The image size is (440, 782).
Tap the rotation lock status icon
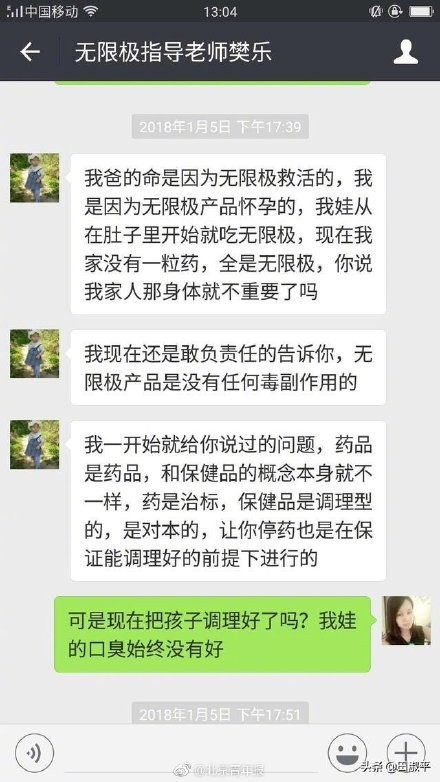pos(396,11)
